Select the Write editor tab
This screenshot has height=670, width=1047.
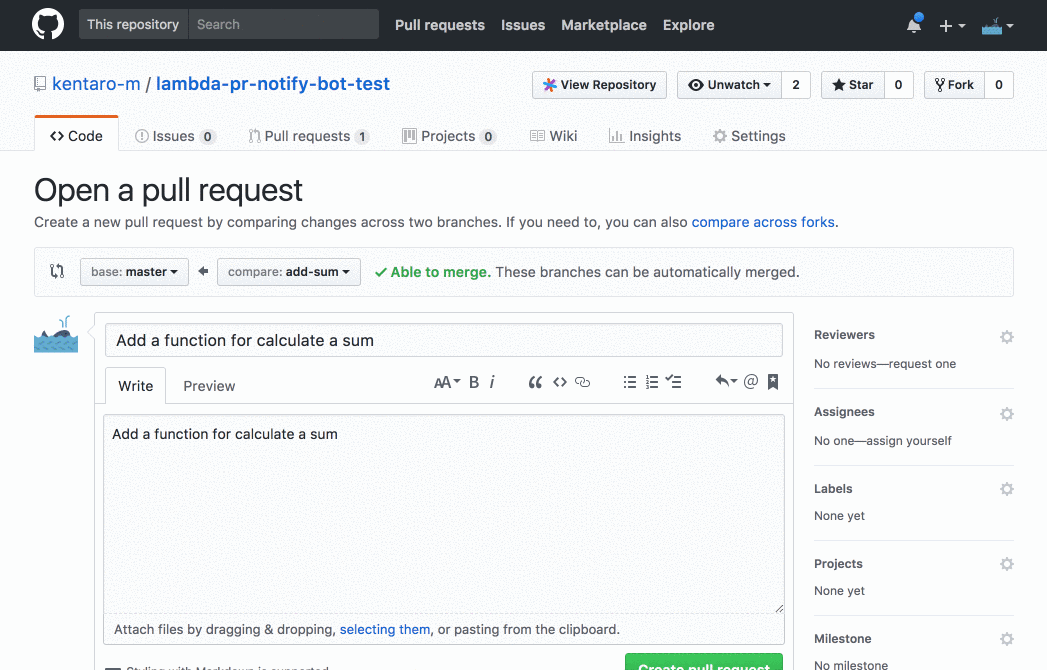click(136, 386)
